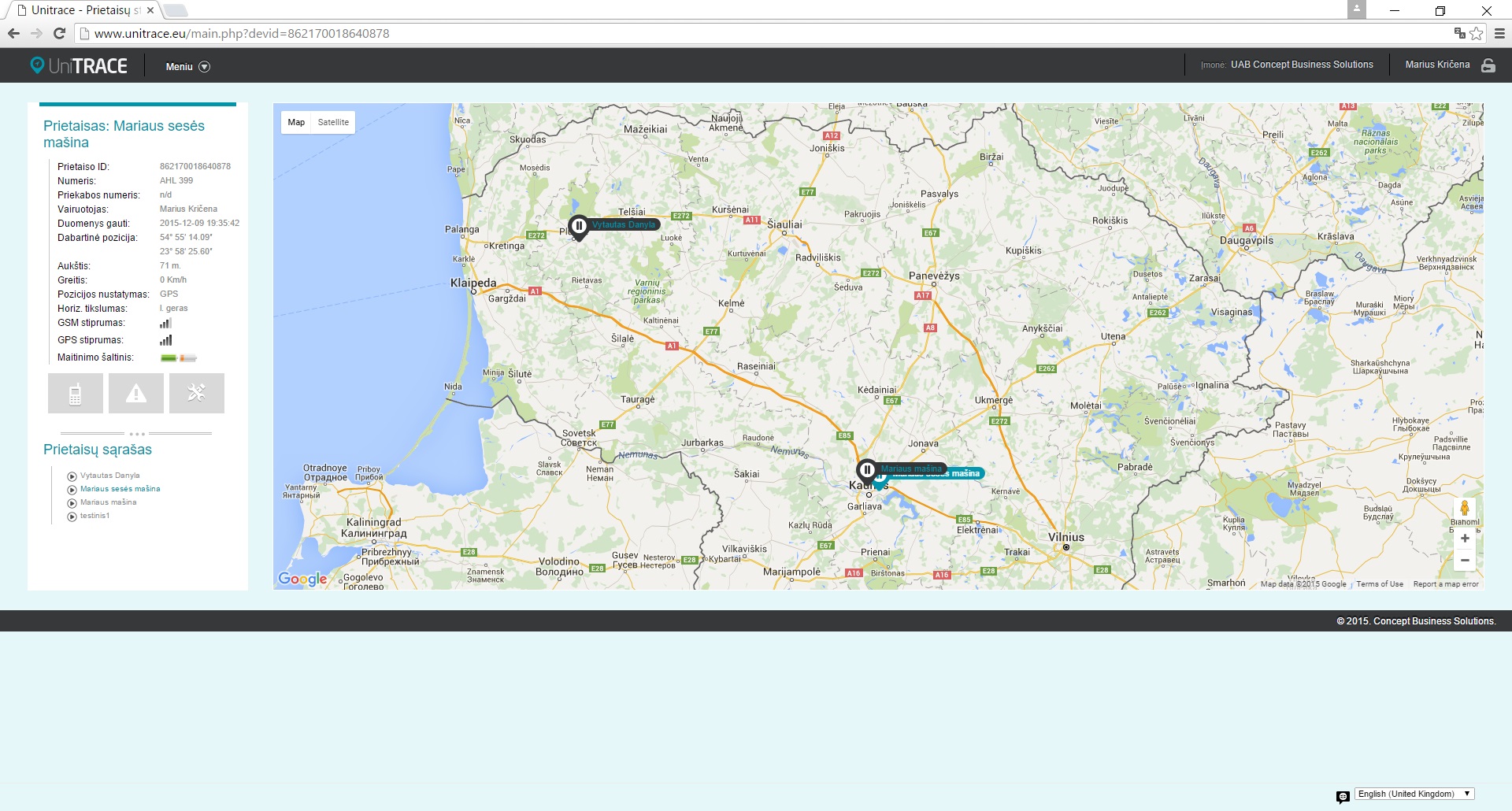Click the play icon beside Mariaus mašina
Viewport: 1512px width, 811px height.
tap(72, 503)
